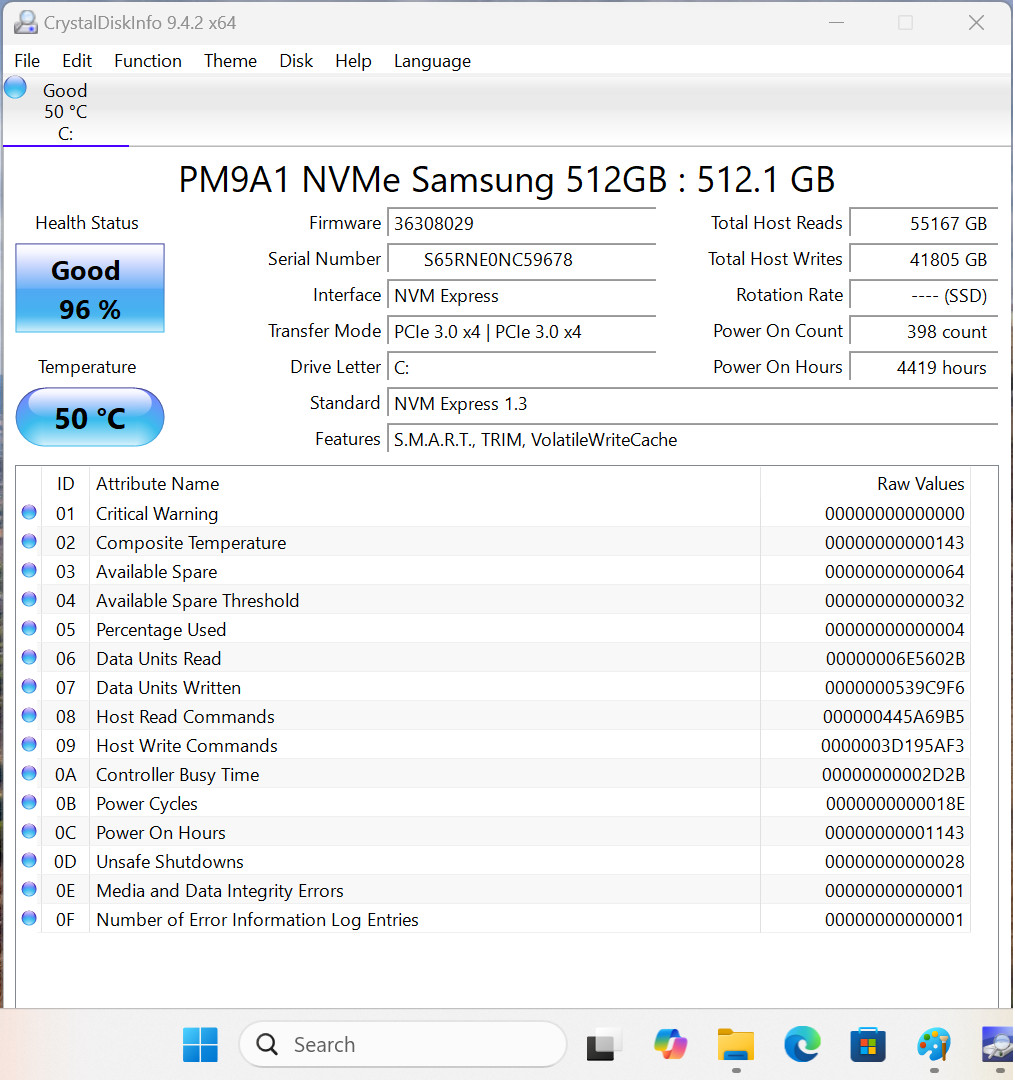Viewport: 1015px width, 1080px height.
Task: Open the Disk menu
Action: [296, 61]
